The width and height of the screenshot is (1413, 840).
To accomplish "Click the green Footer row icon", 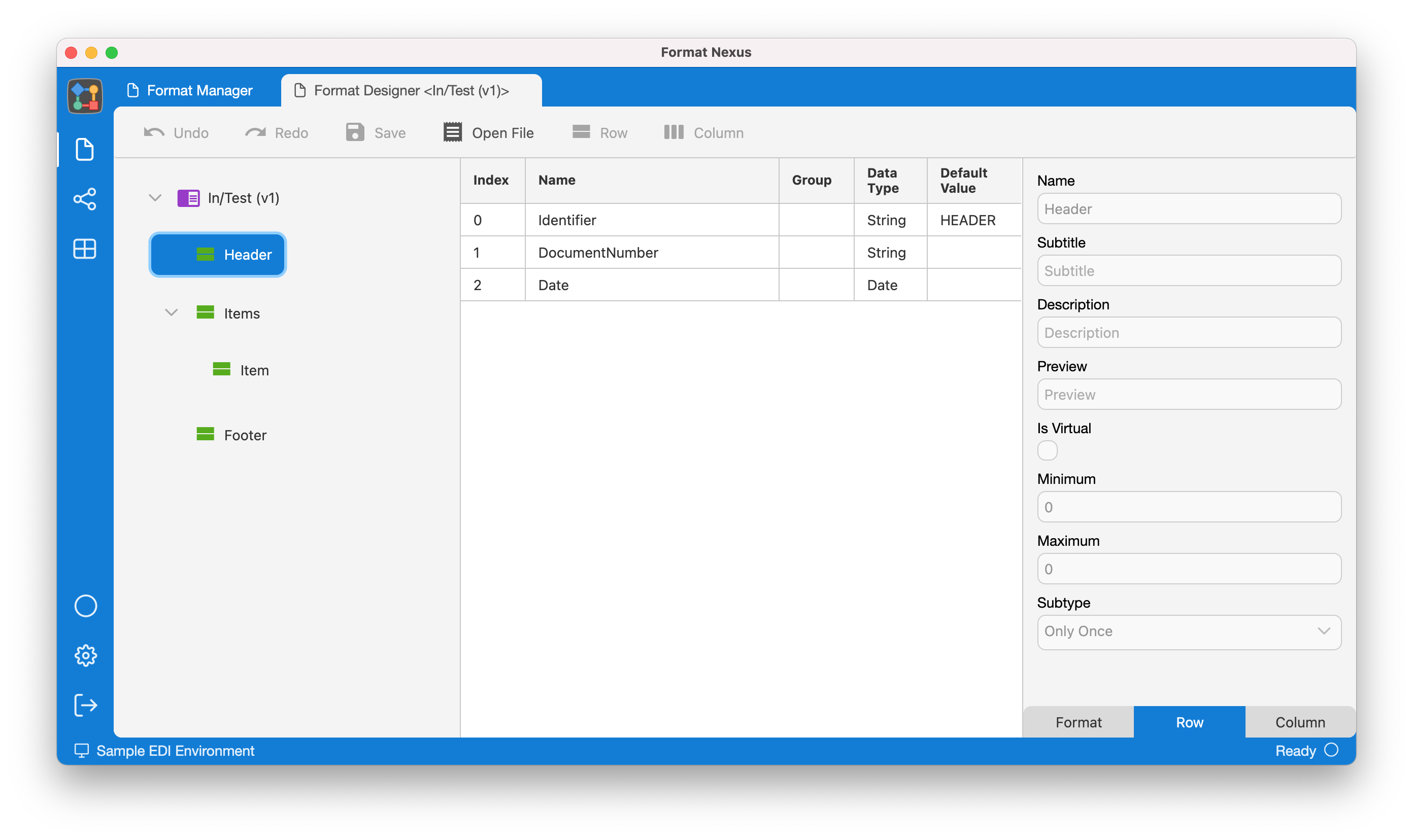I will [x=205, y=434].
